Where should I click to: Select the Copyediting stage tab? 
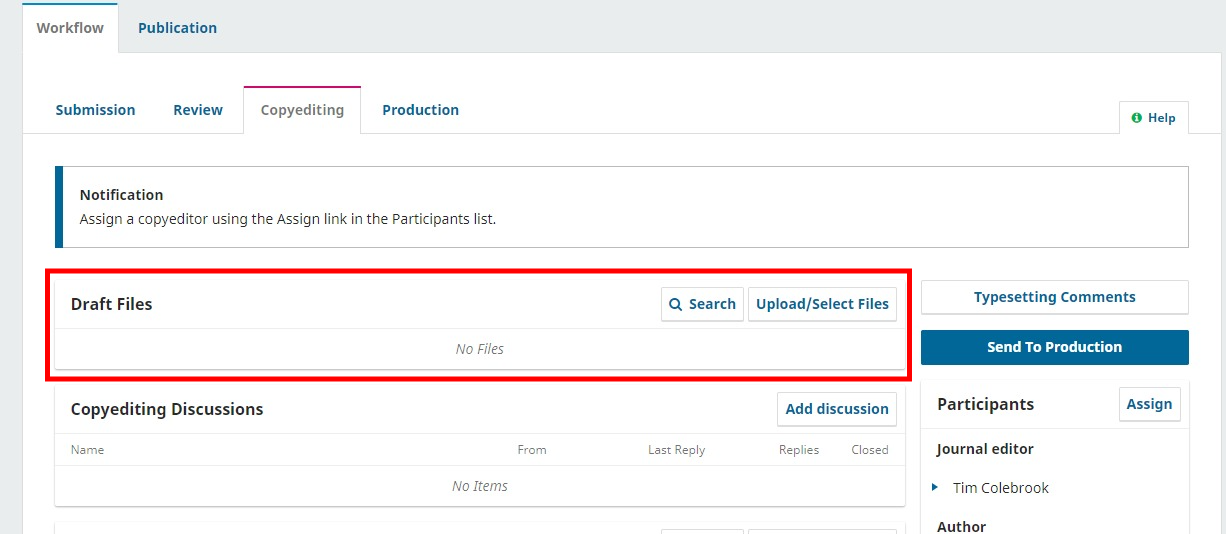[x=302, y=110]
